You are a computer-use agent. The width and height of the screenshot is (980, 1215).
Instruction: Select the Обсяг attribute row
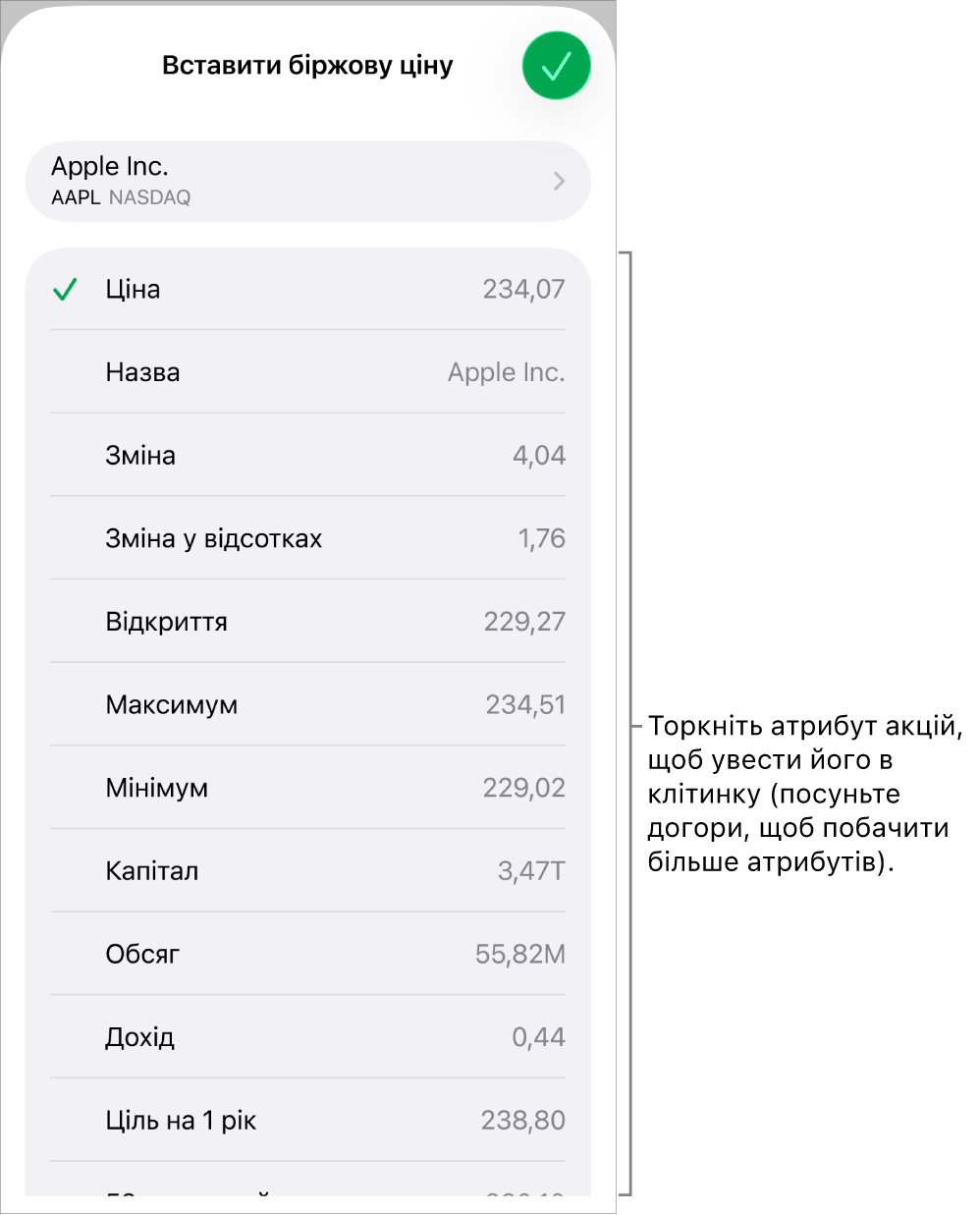[x=308, y=954]
